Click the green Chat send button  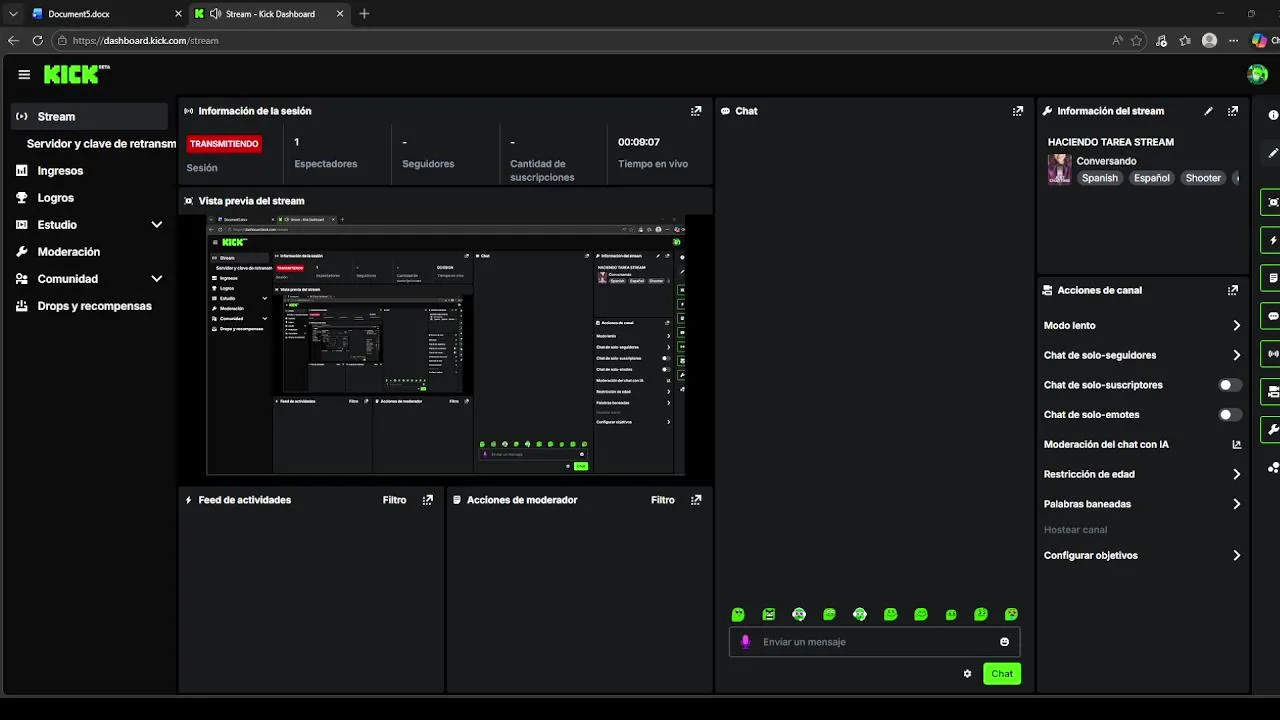(x=1002, y=674)
